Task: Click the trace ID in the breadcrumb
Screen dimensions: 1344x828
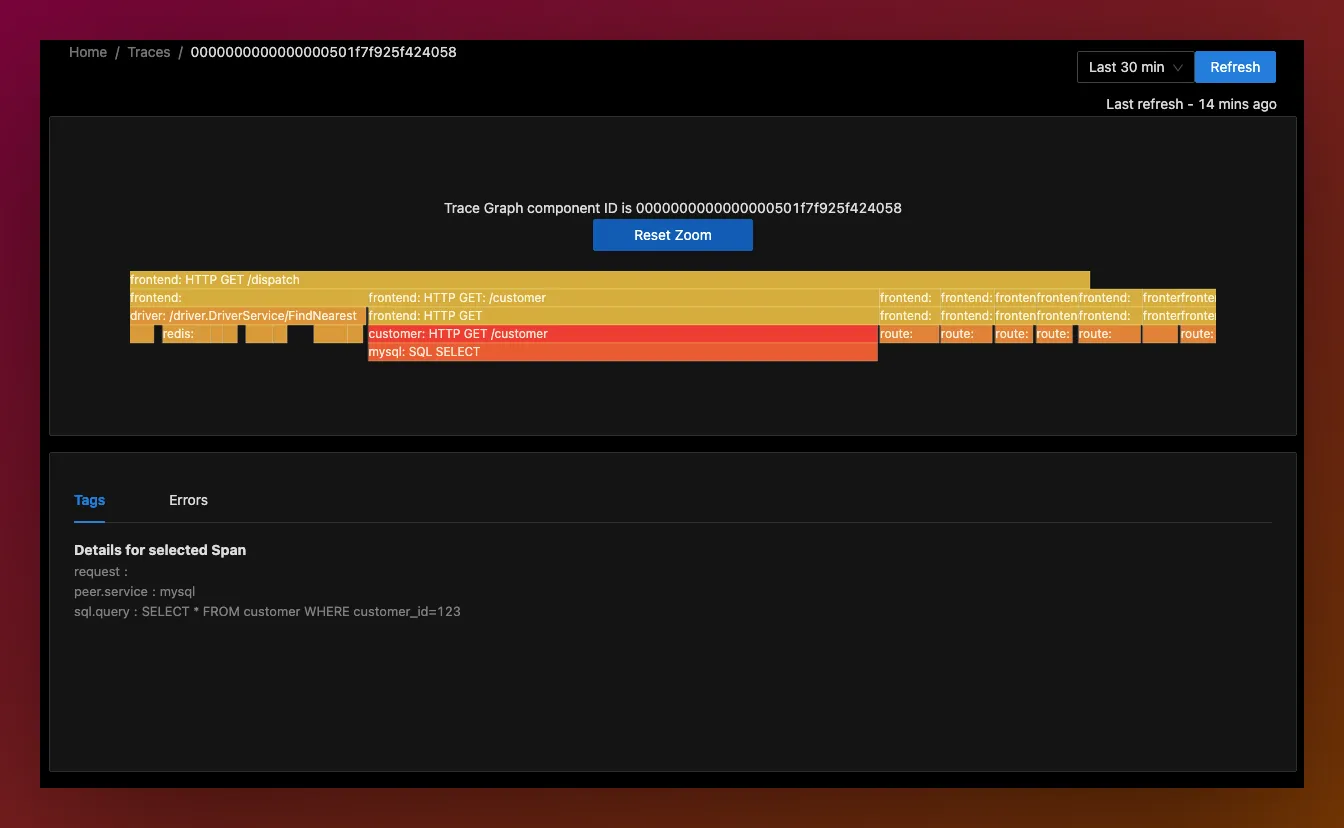Action: [x=323, y=52]
